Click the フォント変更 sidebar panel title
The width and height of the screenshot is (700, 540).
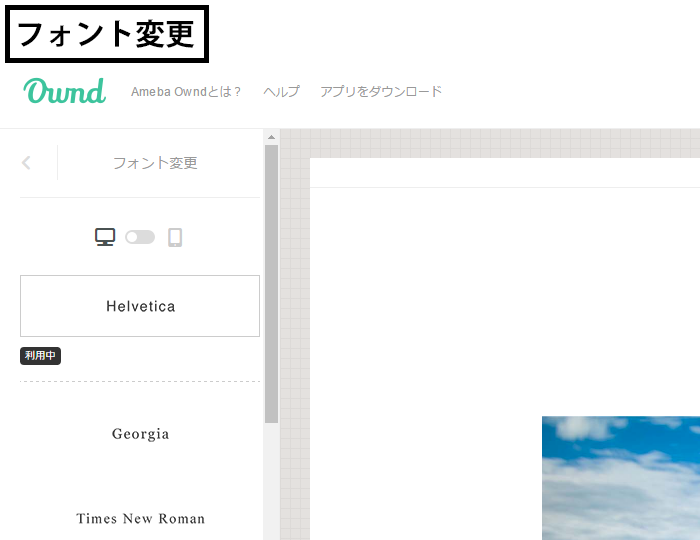point(155,163)
